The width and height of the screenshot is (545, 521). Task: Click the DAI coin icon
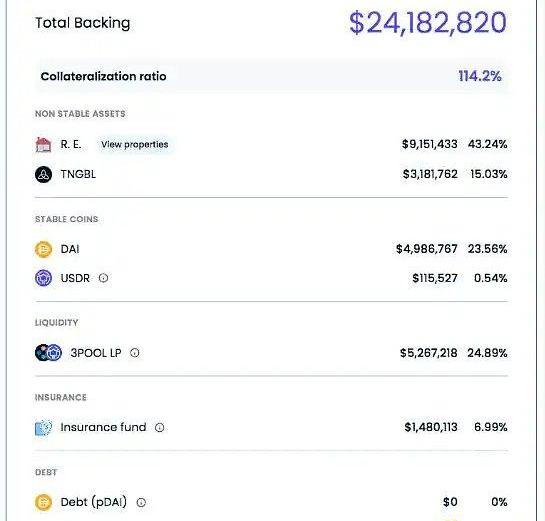[x=43, y=249]
